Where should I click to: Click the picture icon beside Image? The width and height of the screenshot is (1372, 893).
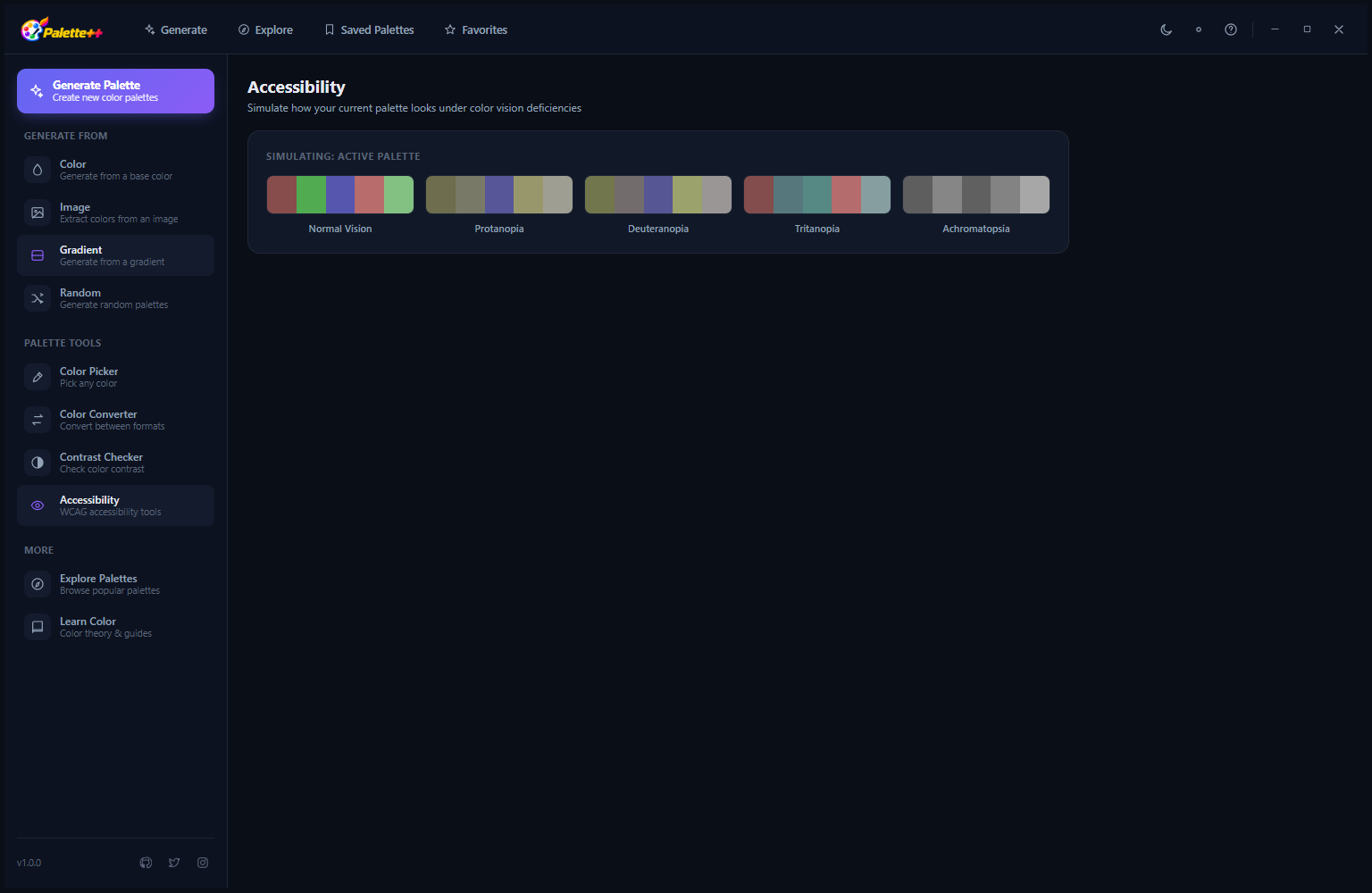tap(38, 213)
